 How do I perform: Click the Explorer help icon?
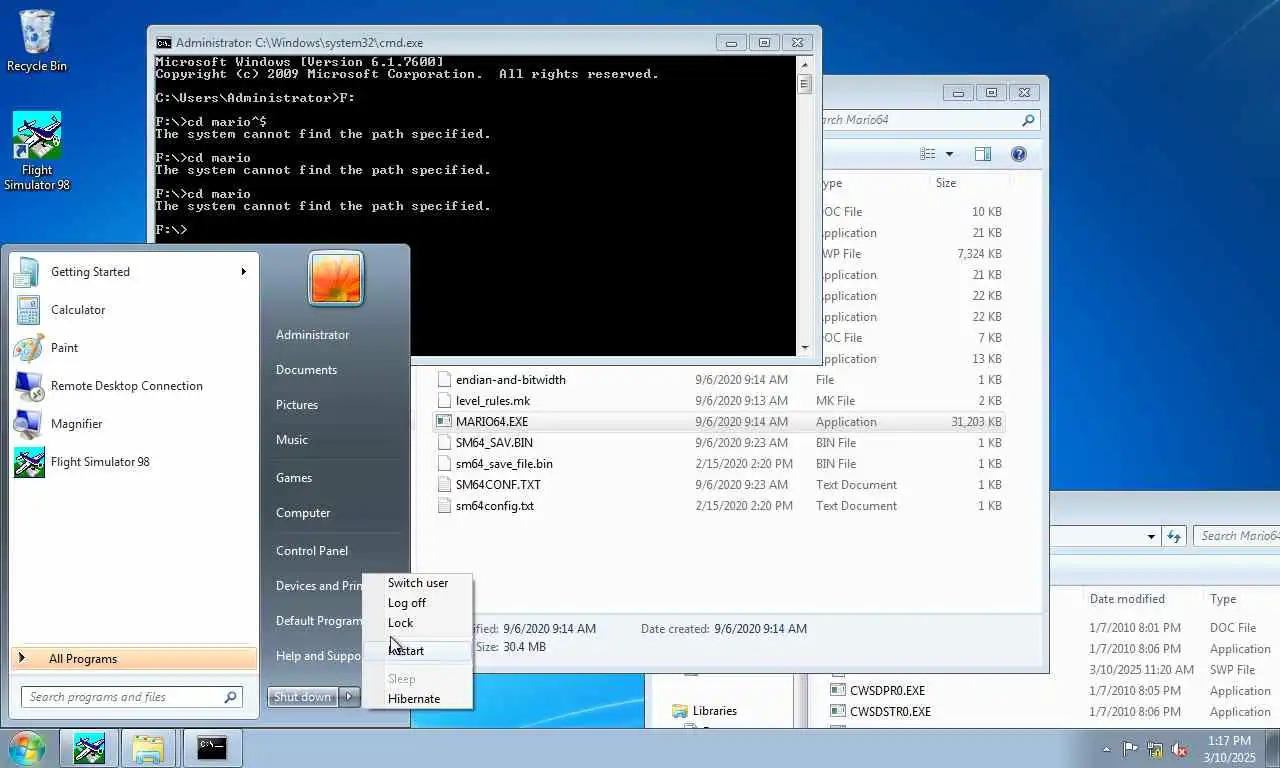pos(1018,154)
